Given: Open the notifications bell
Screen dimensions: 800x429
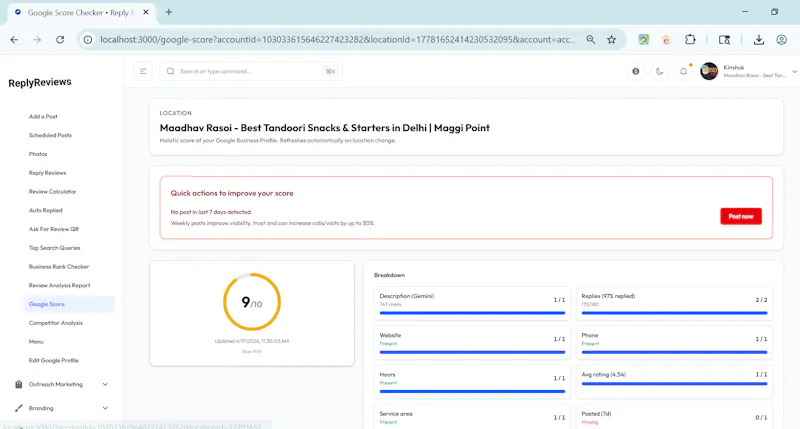Looking at the screenshot, I should click(683, 71).
